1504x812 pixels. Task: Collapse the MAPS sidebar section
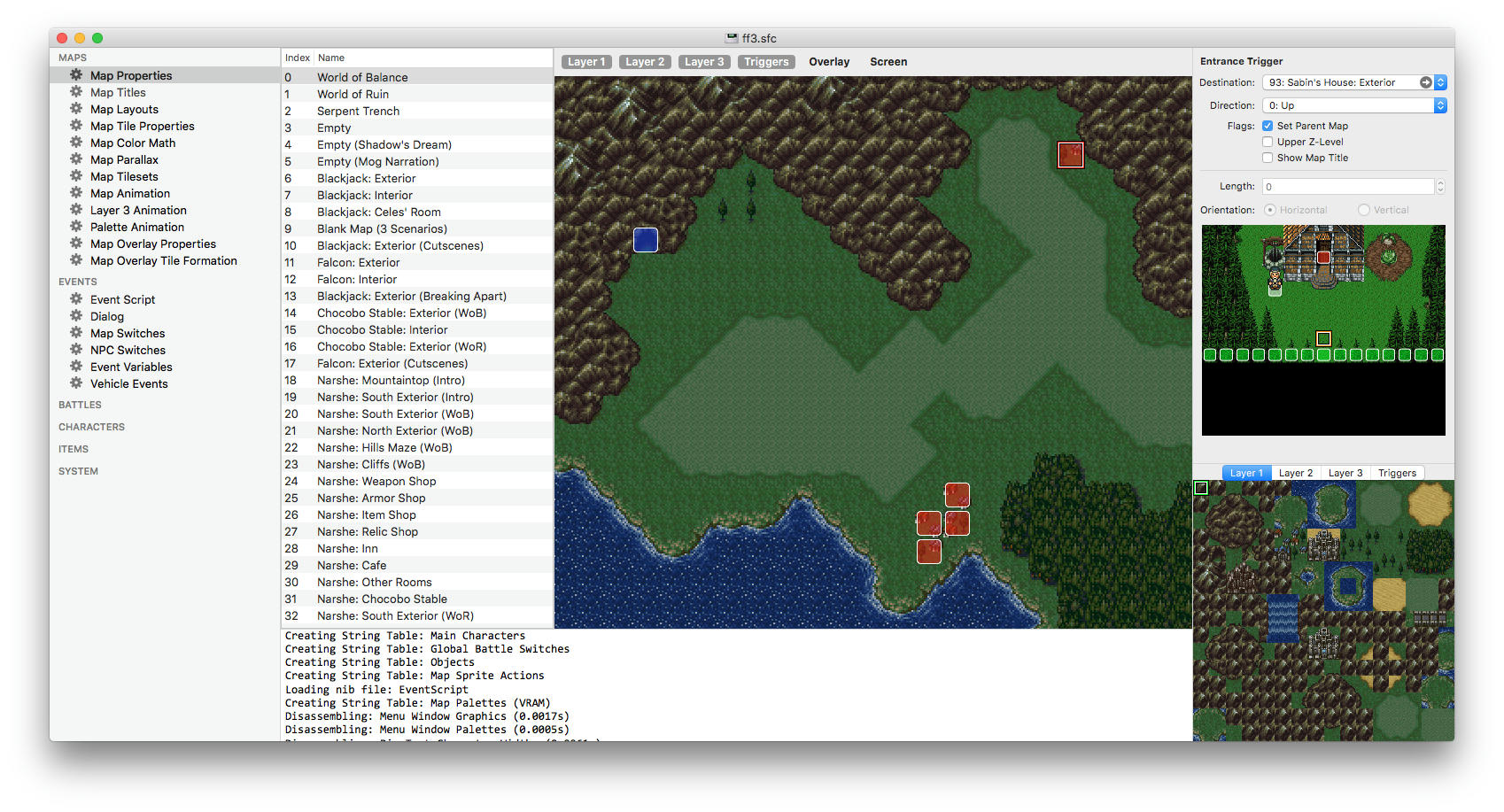coord(73,58)
